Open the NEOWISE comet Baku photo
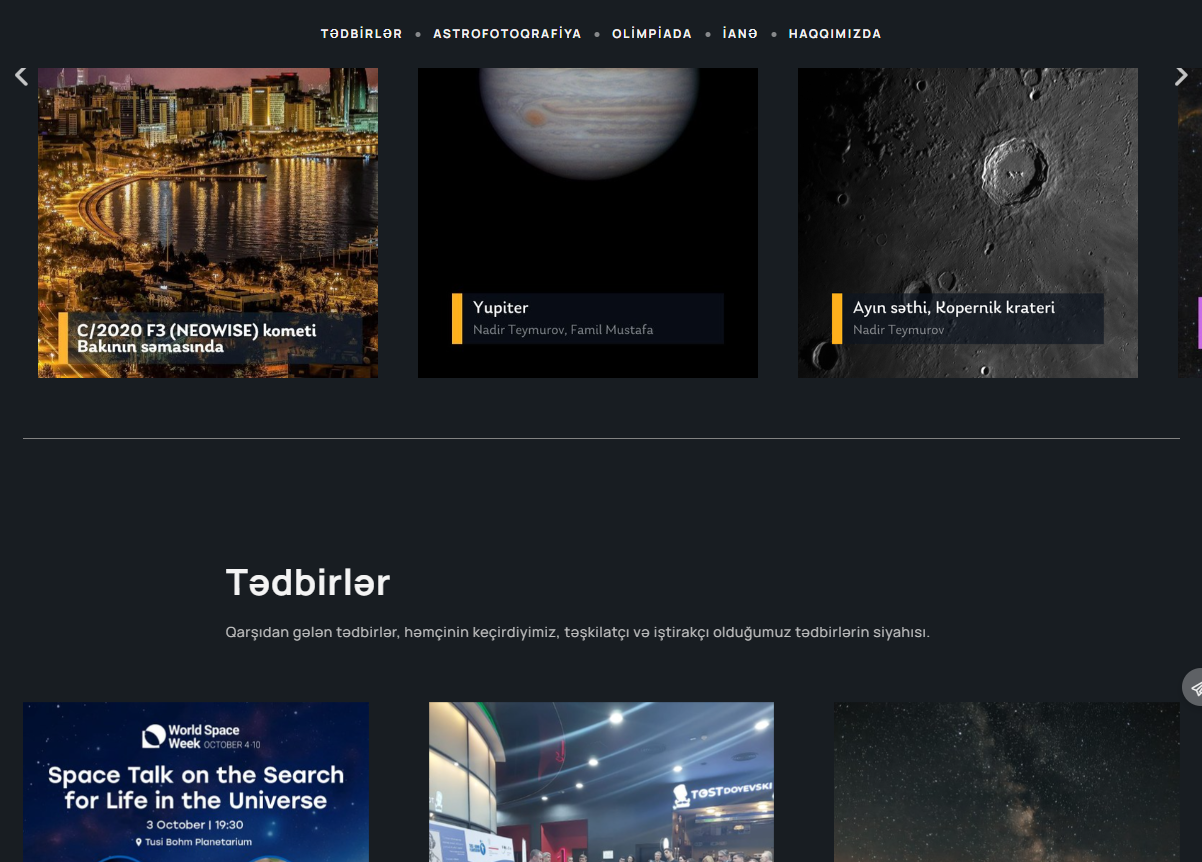1202x862 pixels. coord(208,223)
